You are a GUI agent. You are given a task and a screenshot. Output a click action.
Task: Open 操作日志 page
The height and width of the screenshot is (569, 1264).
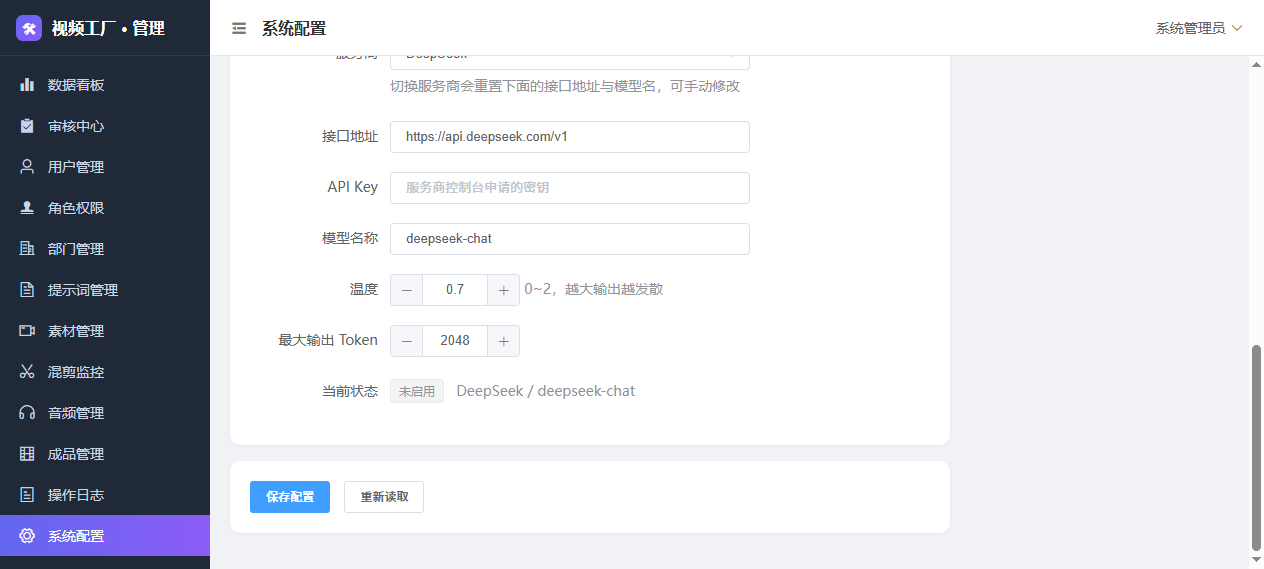tap(105, 495)
